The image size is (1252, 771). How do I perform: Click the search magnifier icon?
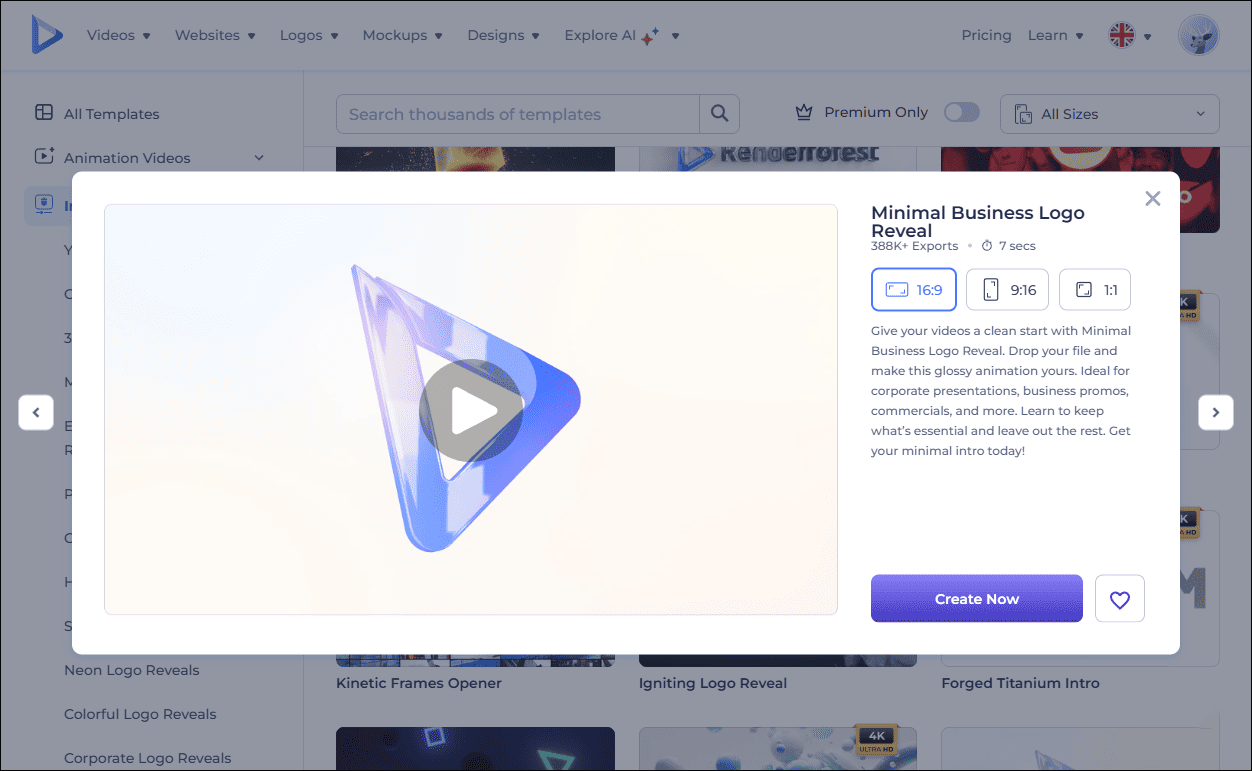tap(719, 113)
